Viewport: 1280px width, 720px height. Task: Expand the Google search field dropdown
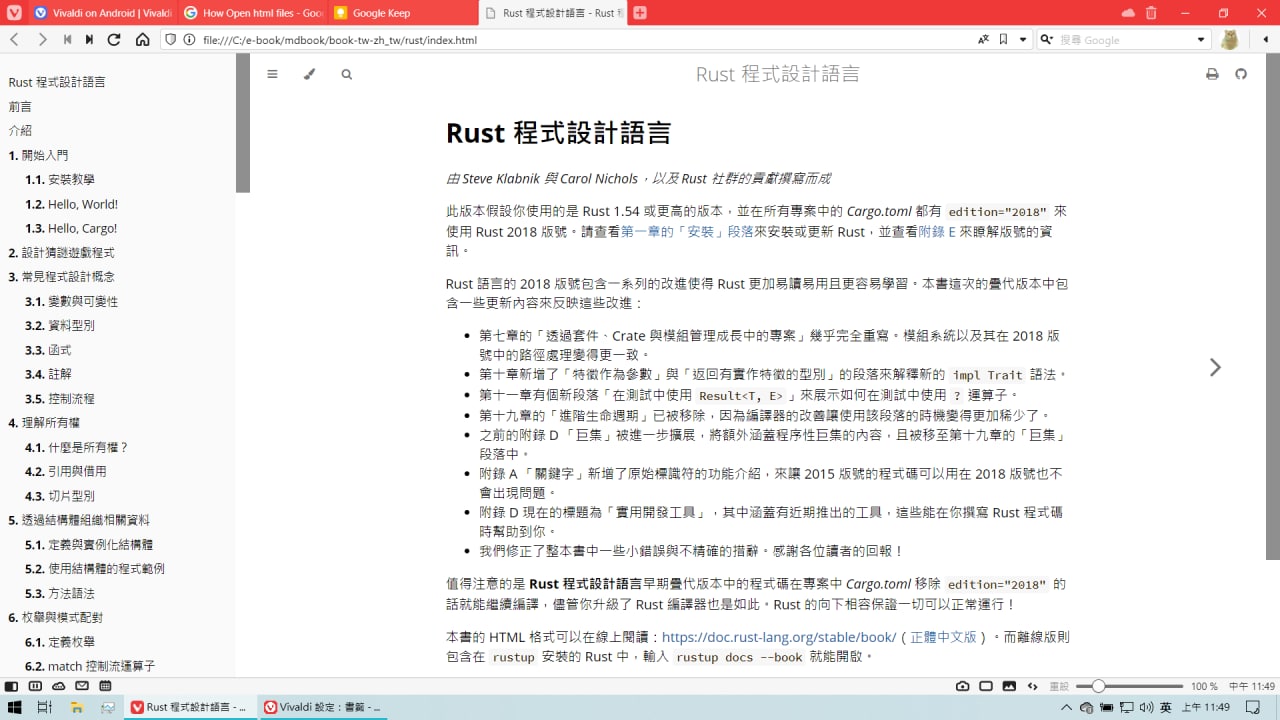1201,40
